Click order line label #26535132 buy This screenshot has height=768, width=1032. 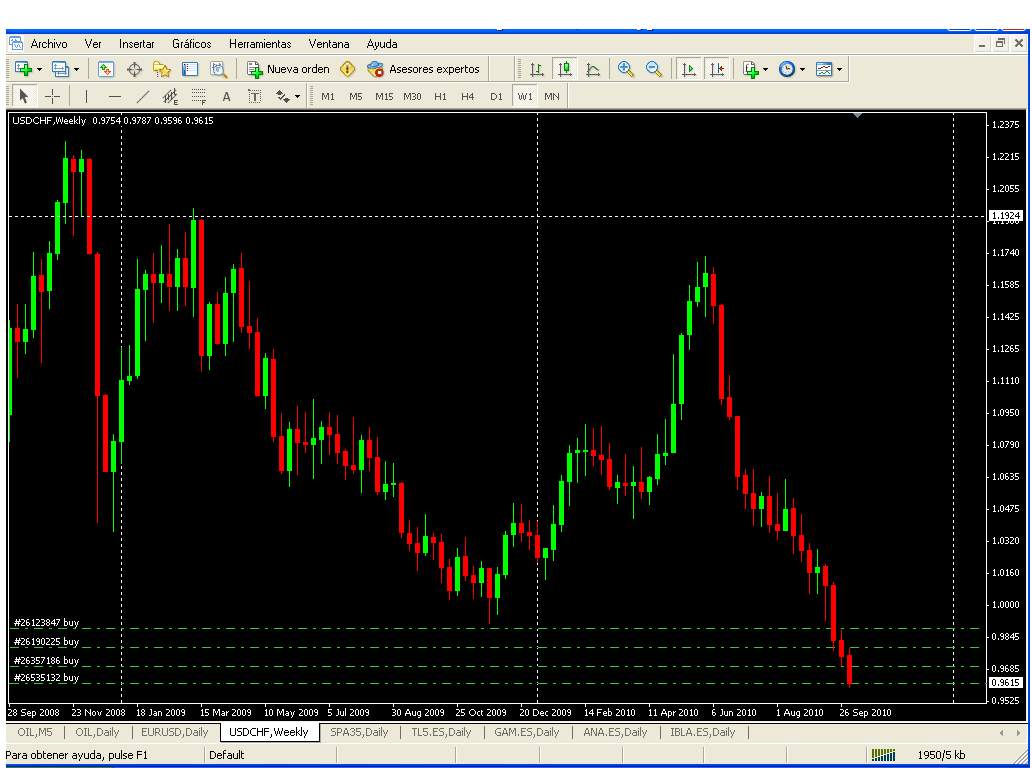[x=46, y=678]
